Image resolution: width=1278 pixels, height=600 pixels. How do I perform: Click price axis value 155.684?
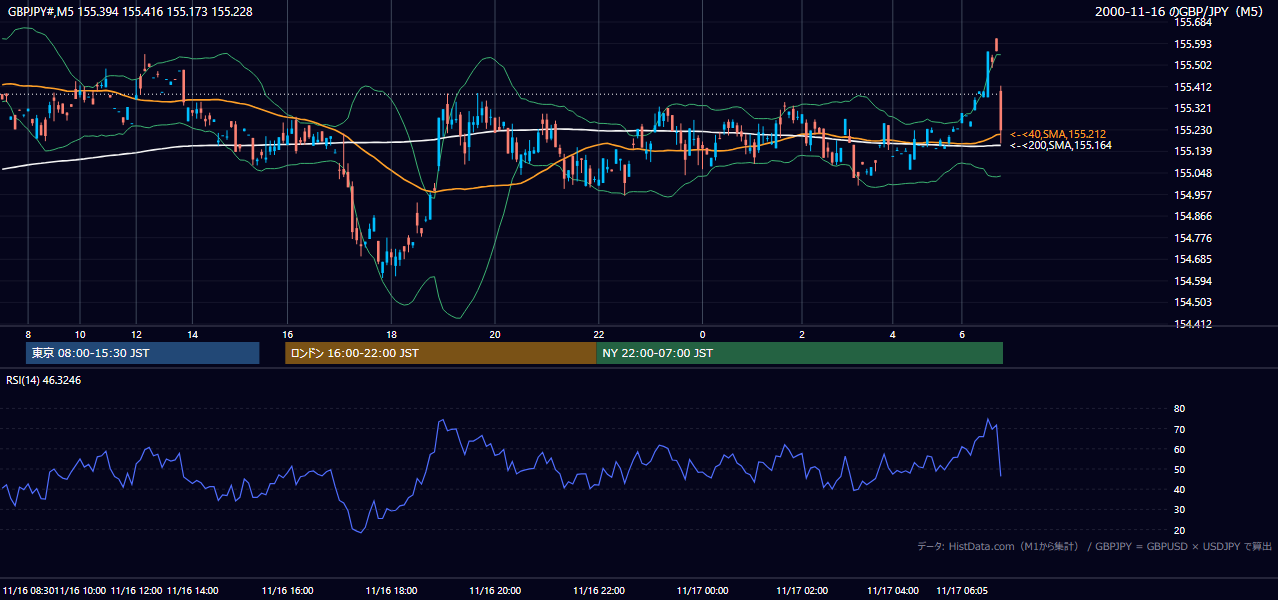[x=1192, y=22]
